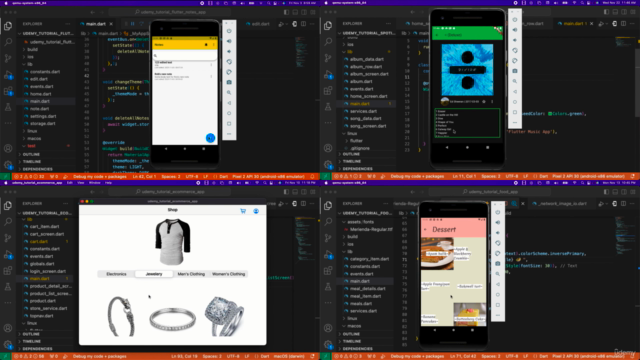
Task: Click emulator zoom icon beside music app phone
Action: [x=515, y=81]
